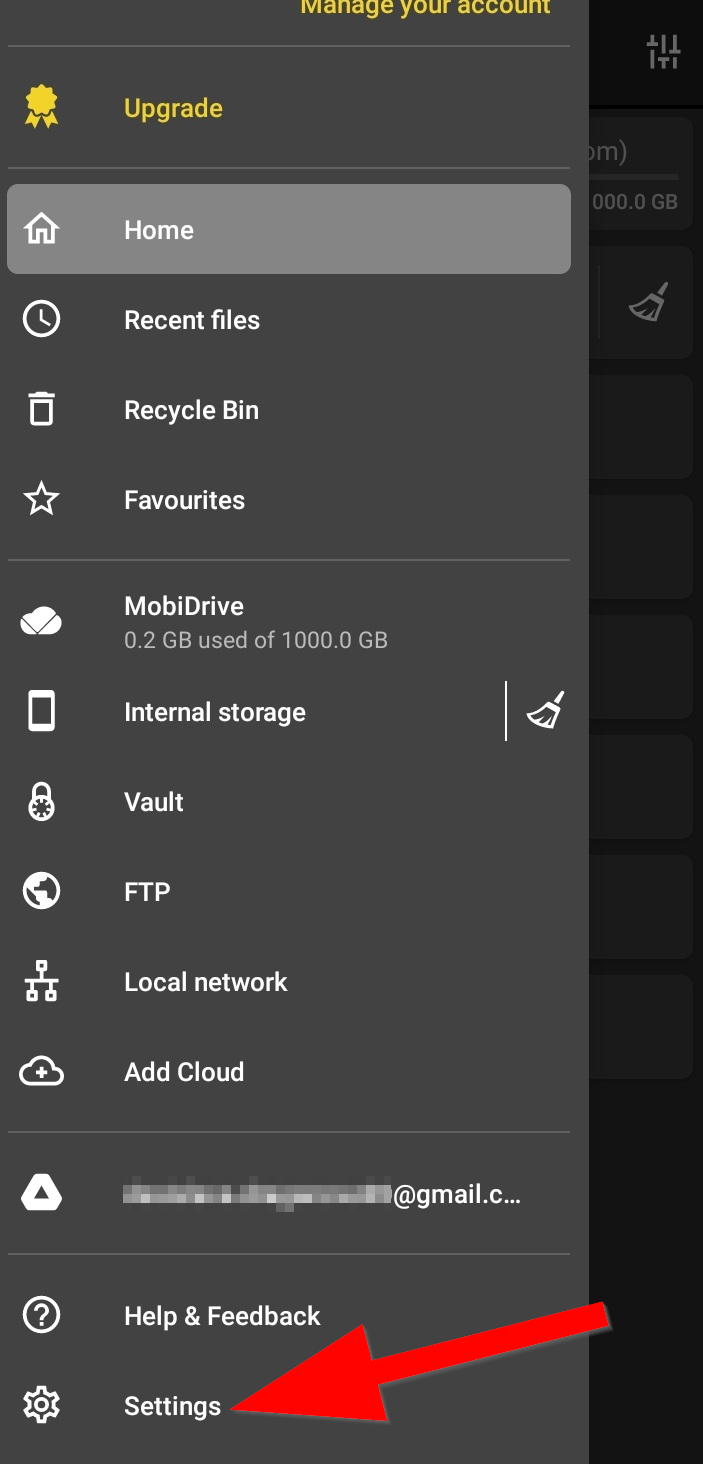Open Recycle Bin using trash icon
This screenshot has height=1464, width=703.
pyautogui.click(x=40, y=409)
